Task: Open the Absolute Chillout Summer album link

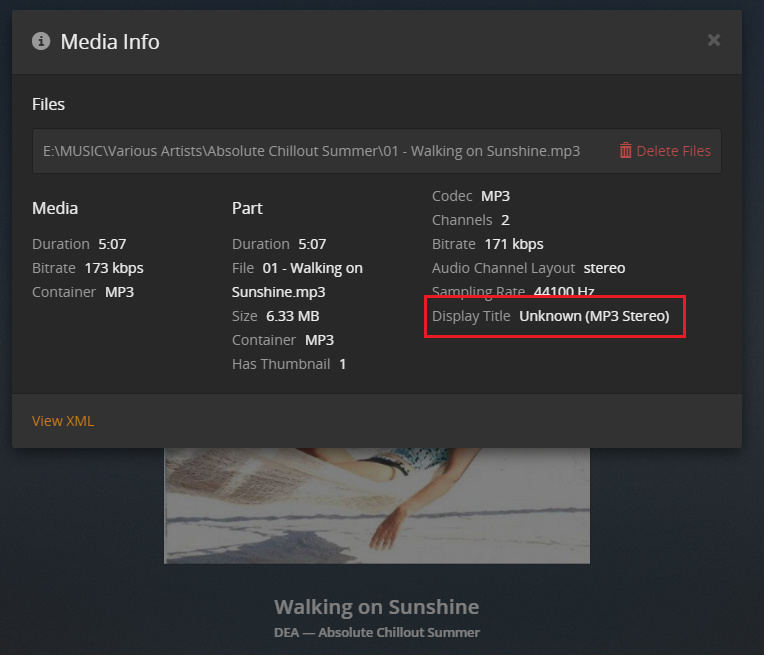Action: [399, 632]
